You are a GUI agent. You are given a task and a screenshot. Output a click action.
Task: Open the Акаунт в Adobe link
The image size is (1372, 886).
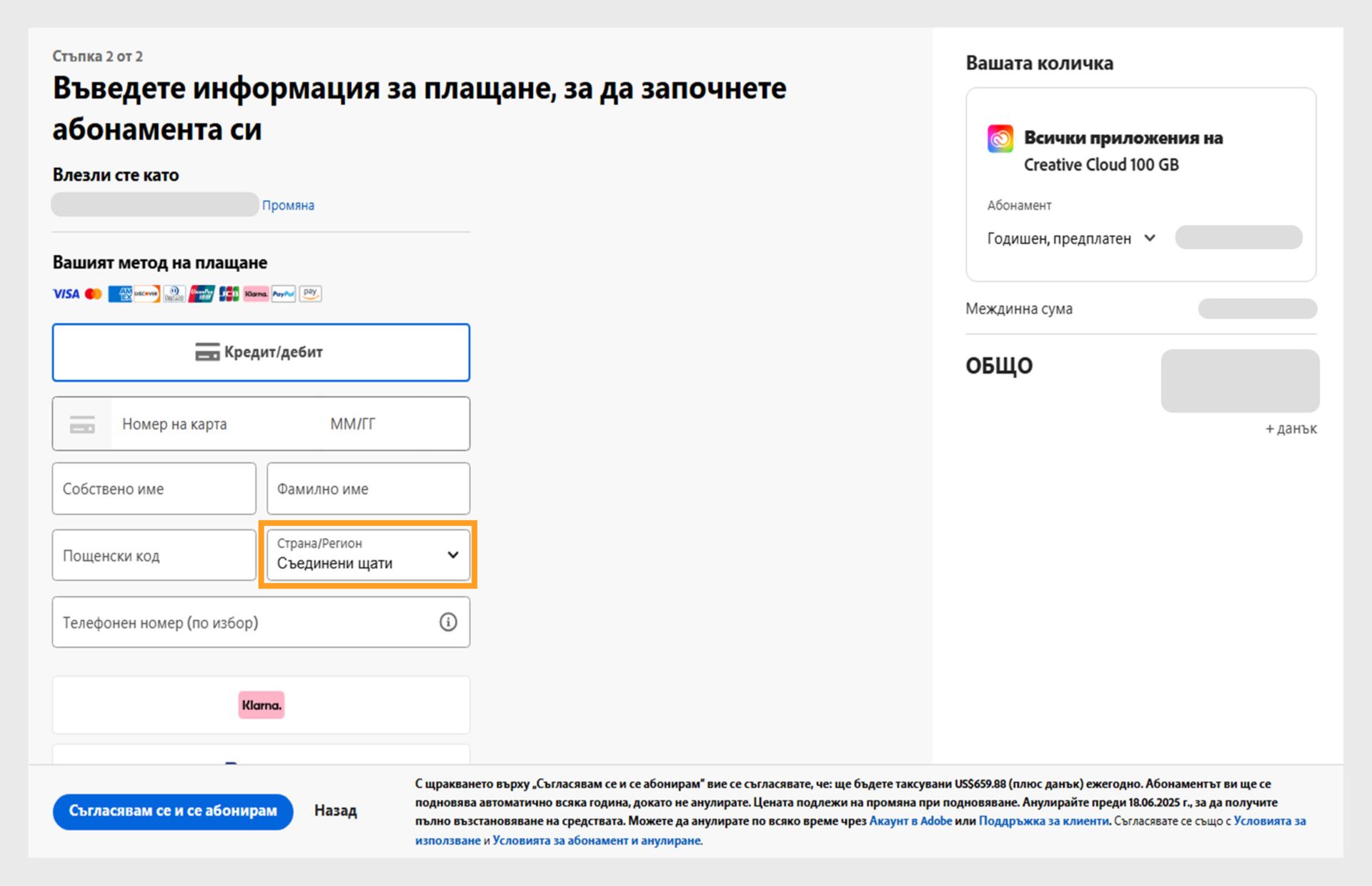(910, 821)
